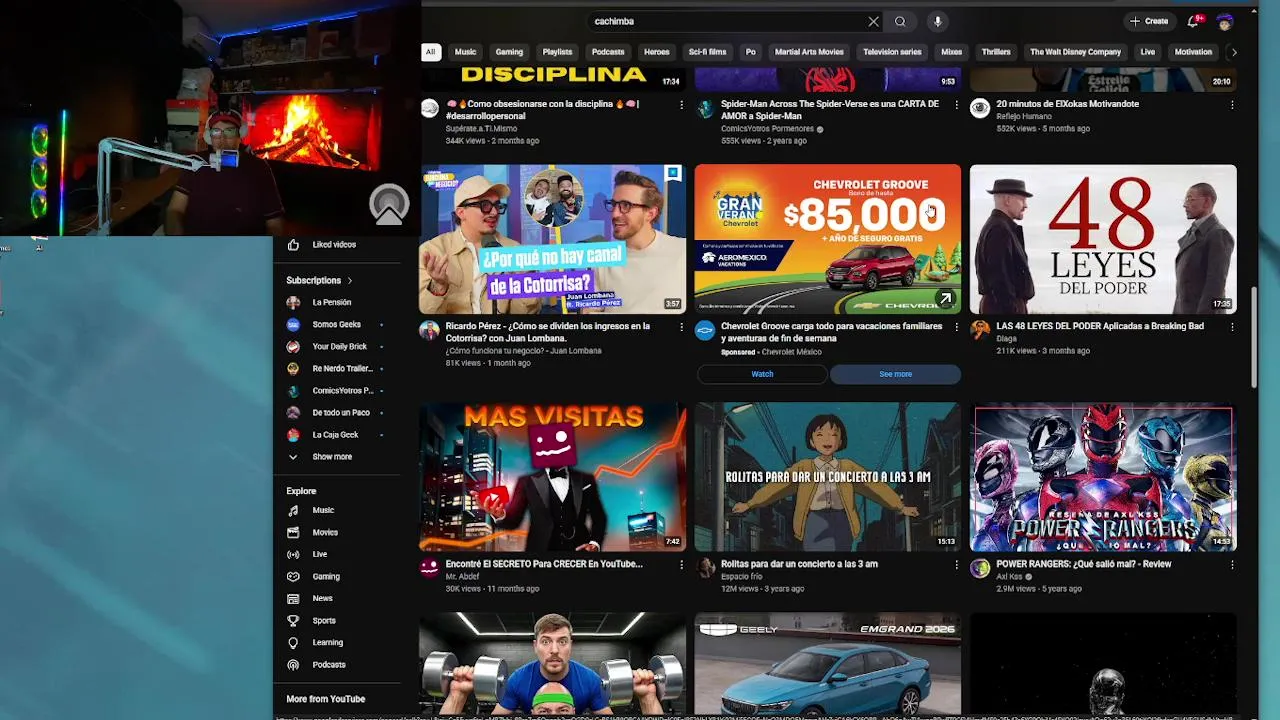This screenshot has width=1280, height=720.
Task: Open the account avatar menu
Action: (1225, 21)
